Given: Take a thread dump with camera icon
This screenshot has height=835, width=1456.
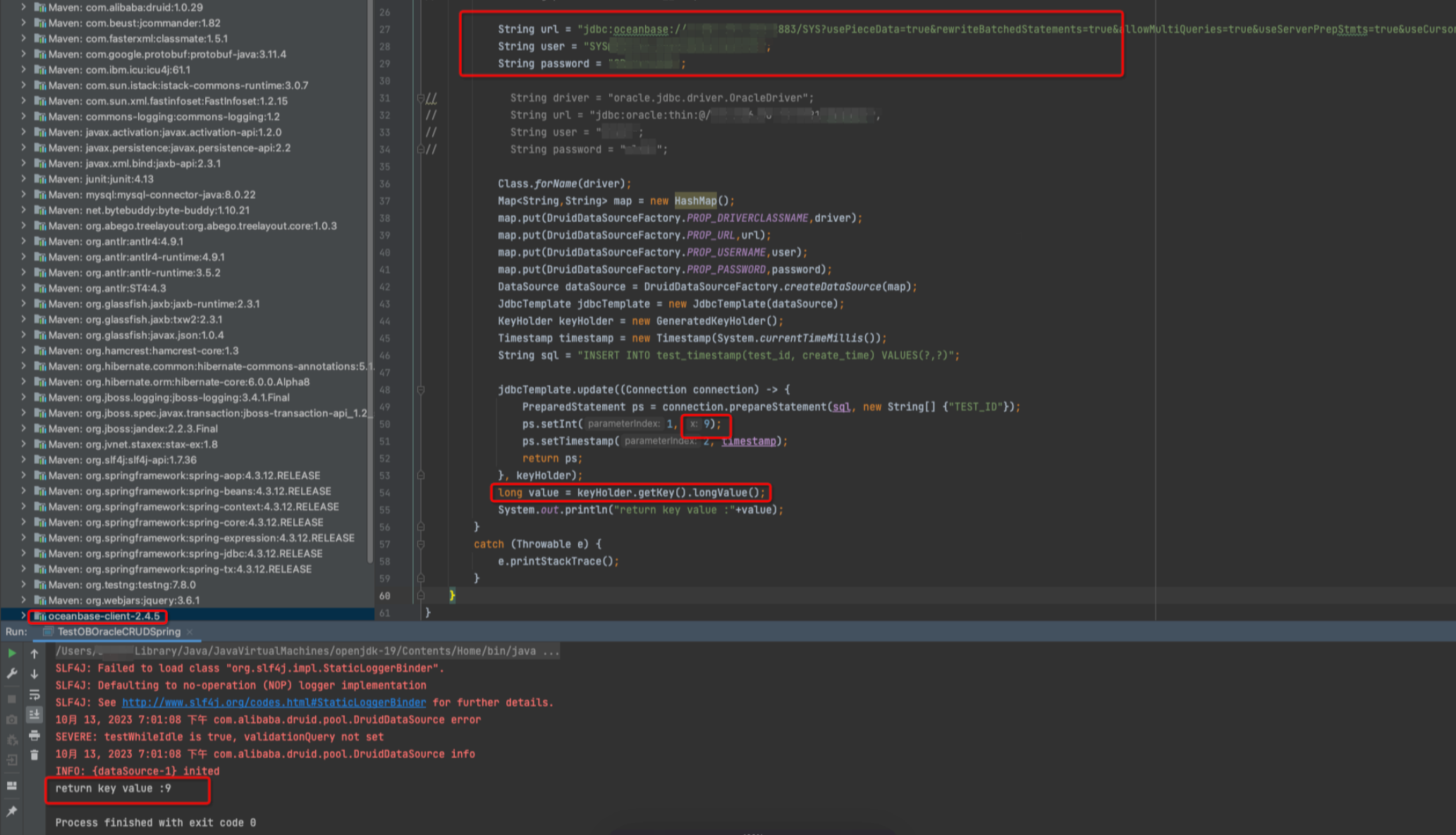Looking at the screenshot, I should pos(11,719).
